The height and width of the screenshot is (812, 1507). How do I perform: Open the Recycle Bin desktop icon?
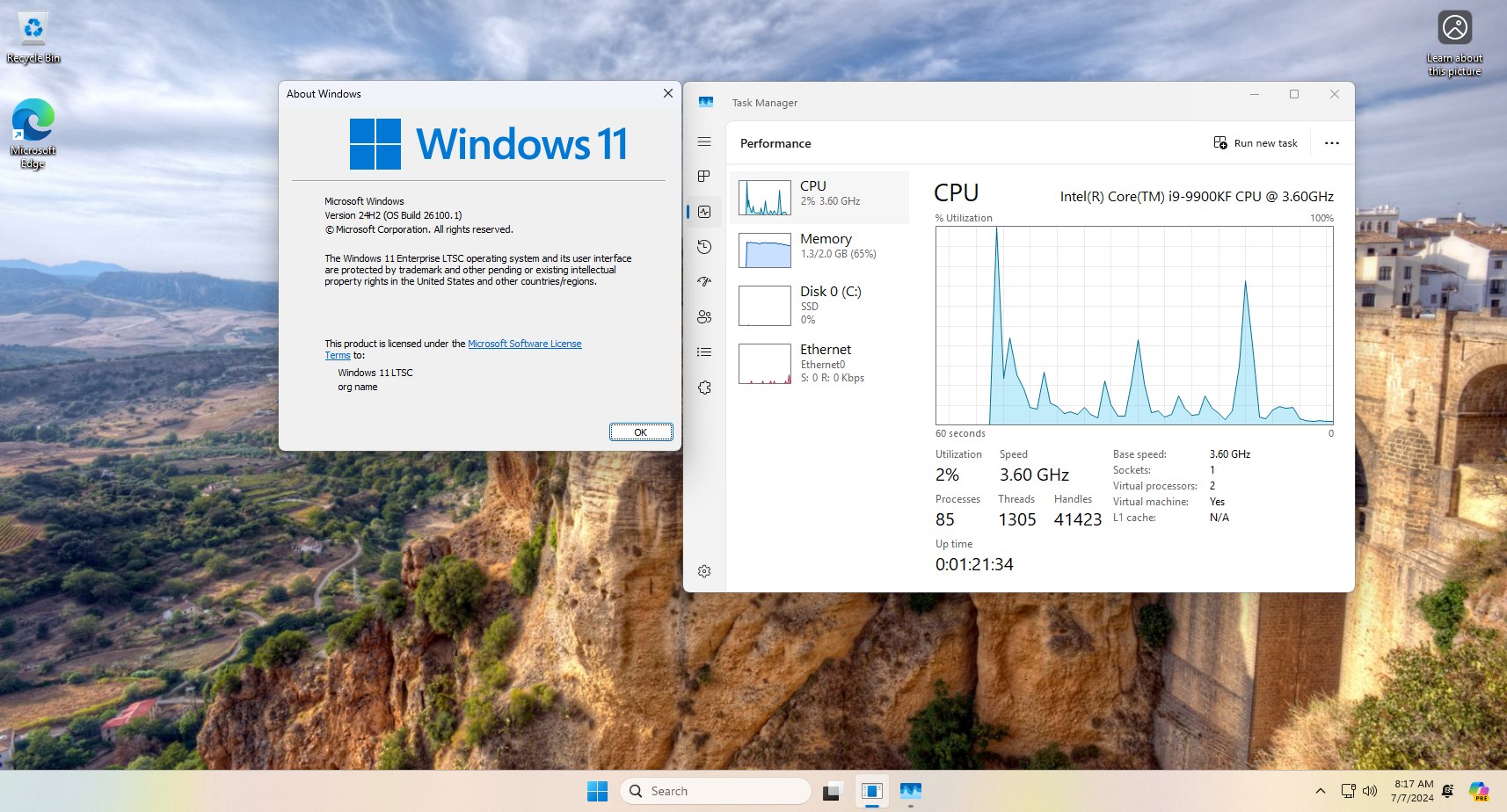point(33,37)
